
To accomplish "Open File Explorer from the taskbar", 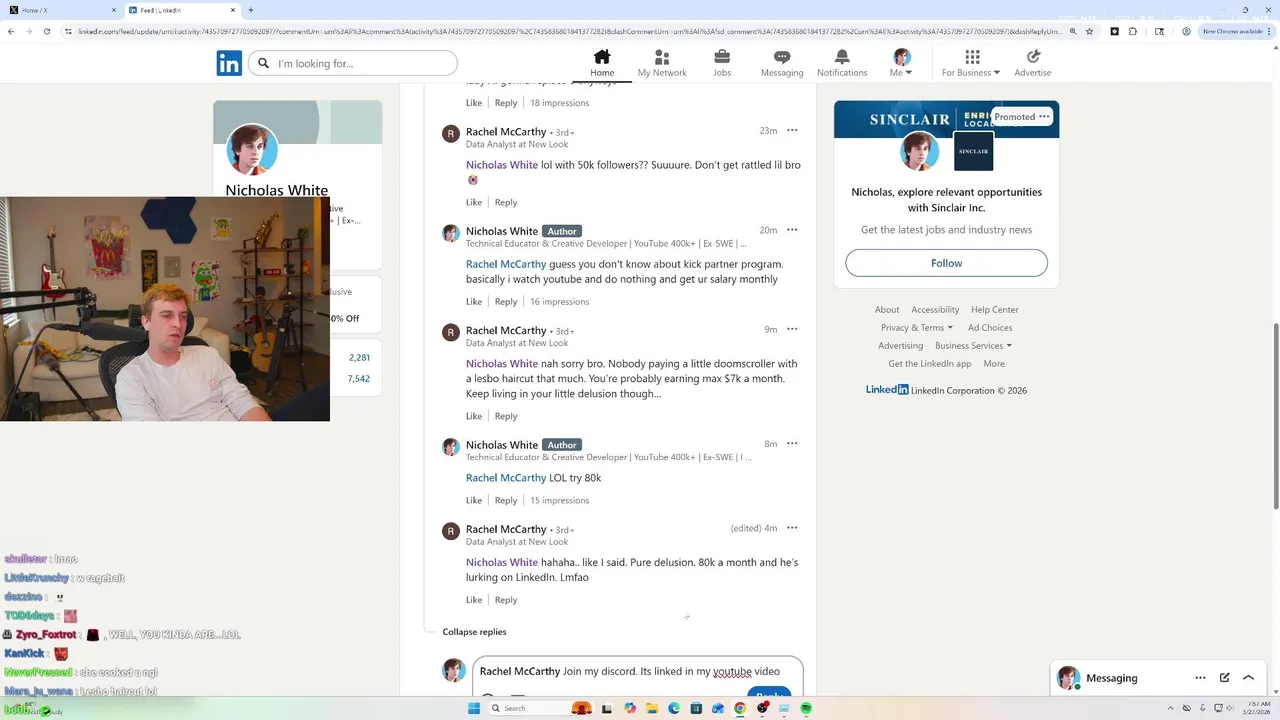I will click(652, 708).
